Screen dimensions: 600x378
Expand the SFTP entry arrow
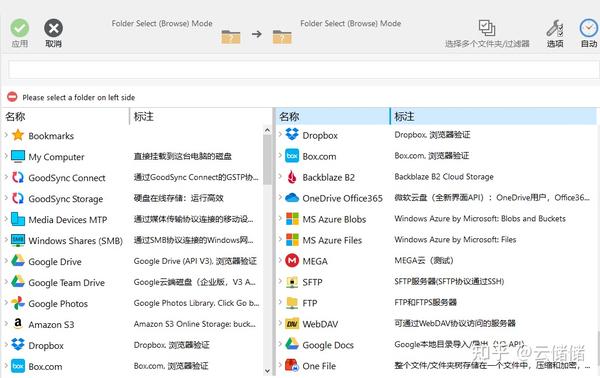click(x=280, y=281)
